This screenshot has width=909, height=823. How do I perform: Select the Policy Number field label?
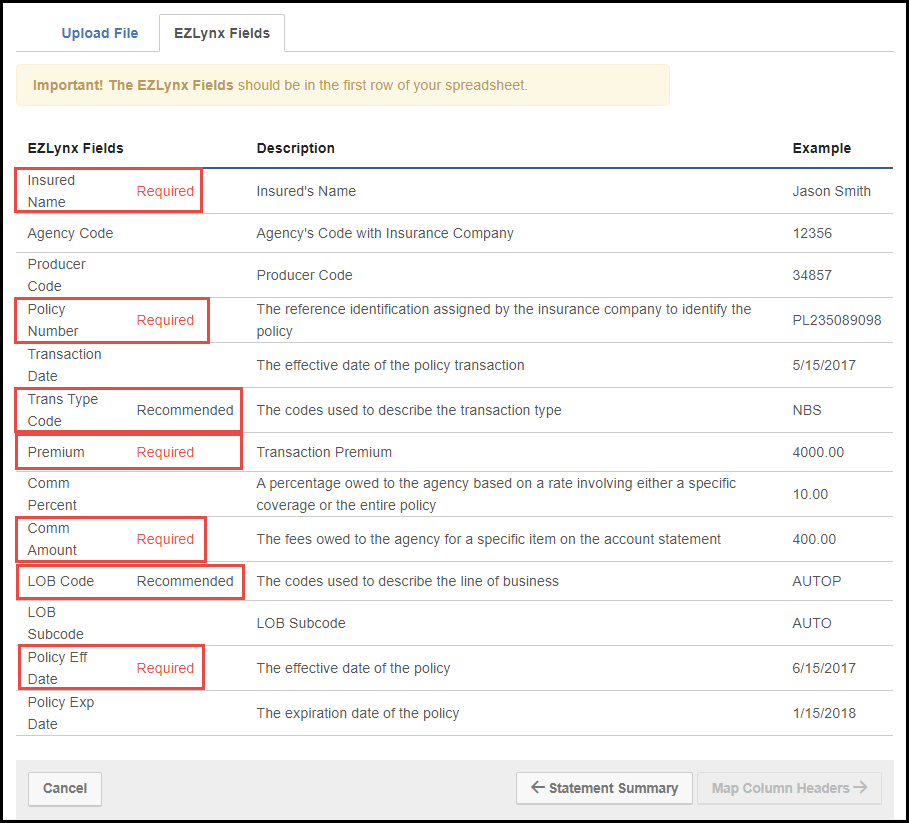[x=52, y=320]
